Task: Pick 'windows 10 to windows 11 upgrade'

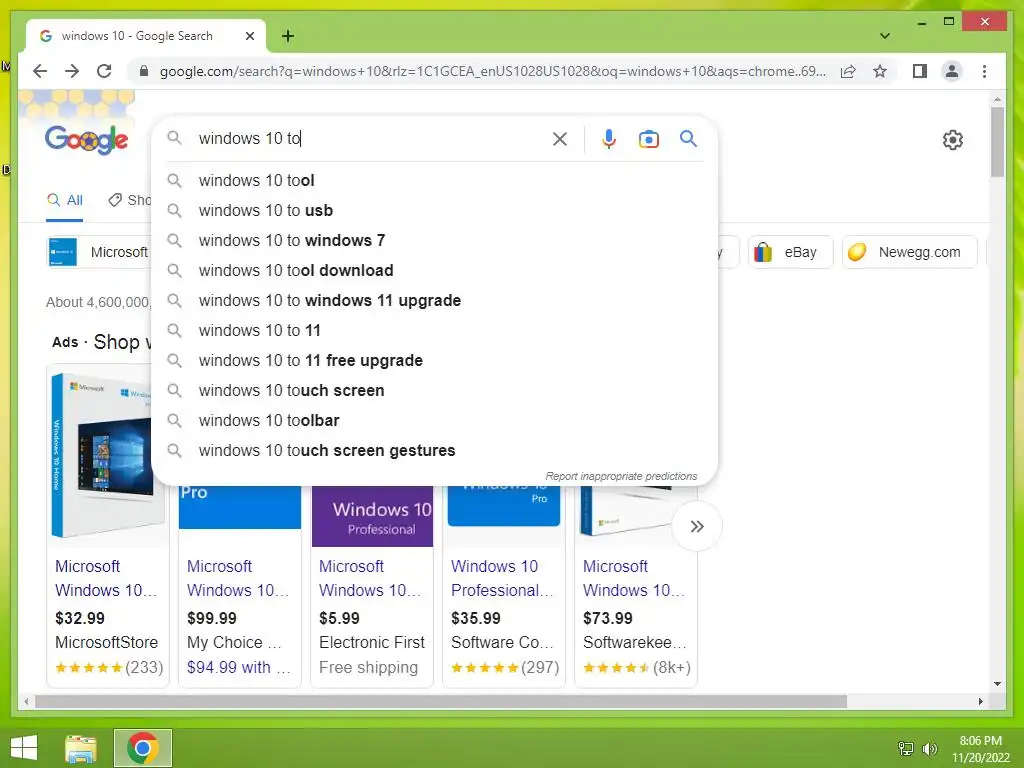Action: click(434, 300)
